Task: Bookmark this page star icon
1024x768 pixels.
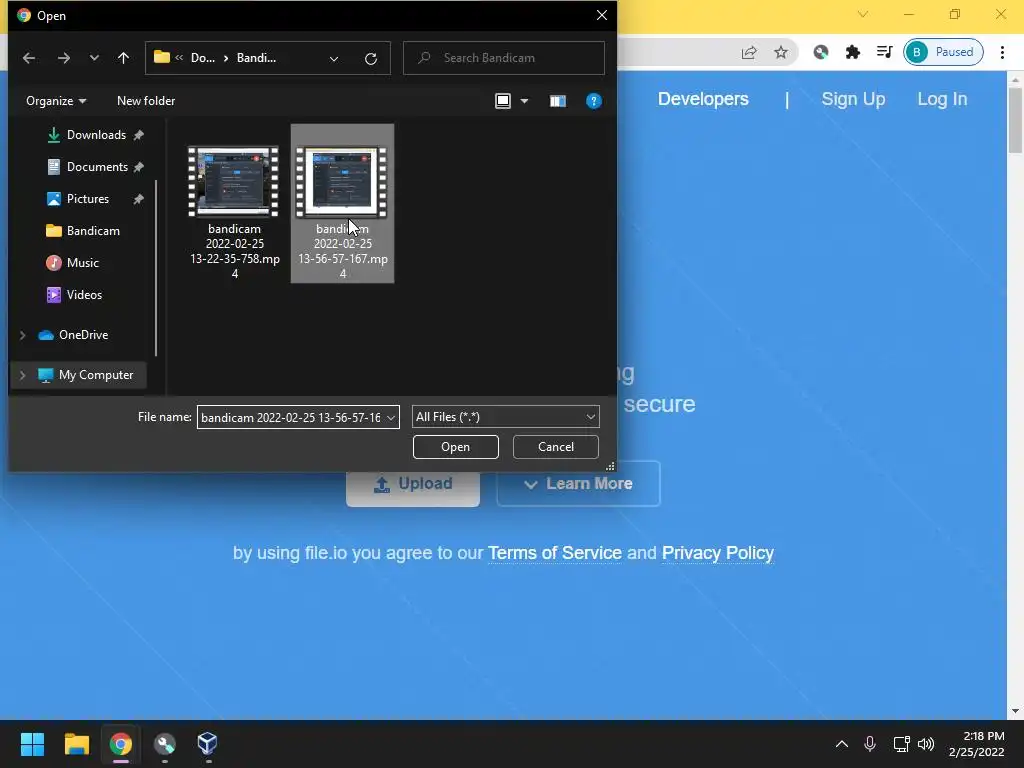Action: coord(780,52)
